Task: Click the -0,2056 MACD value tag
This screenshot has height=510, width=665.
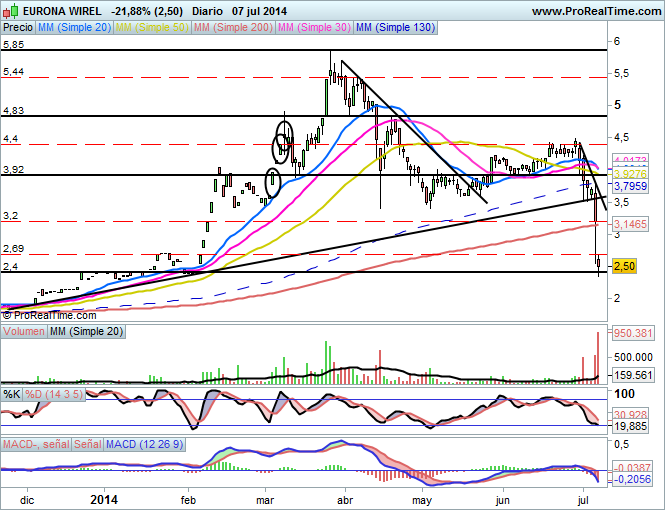Action: (632, 479)
